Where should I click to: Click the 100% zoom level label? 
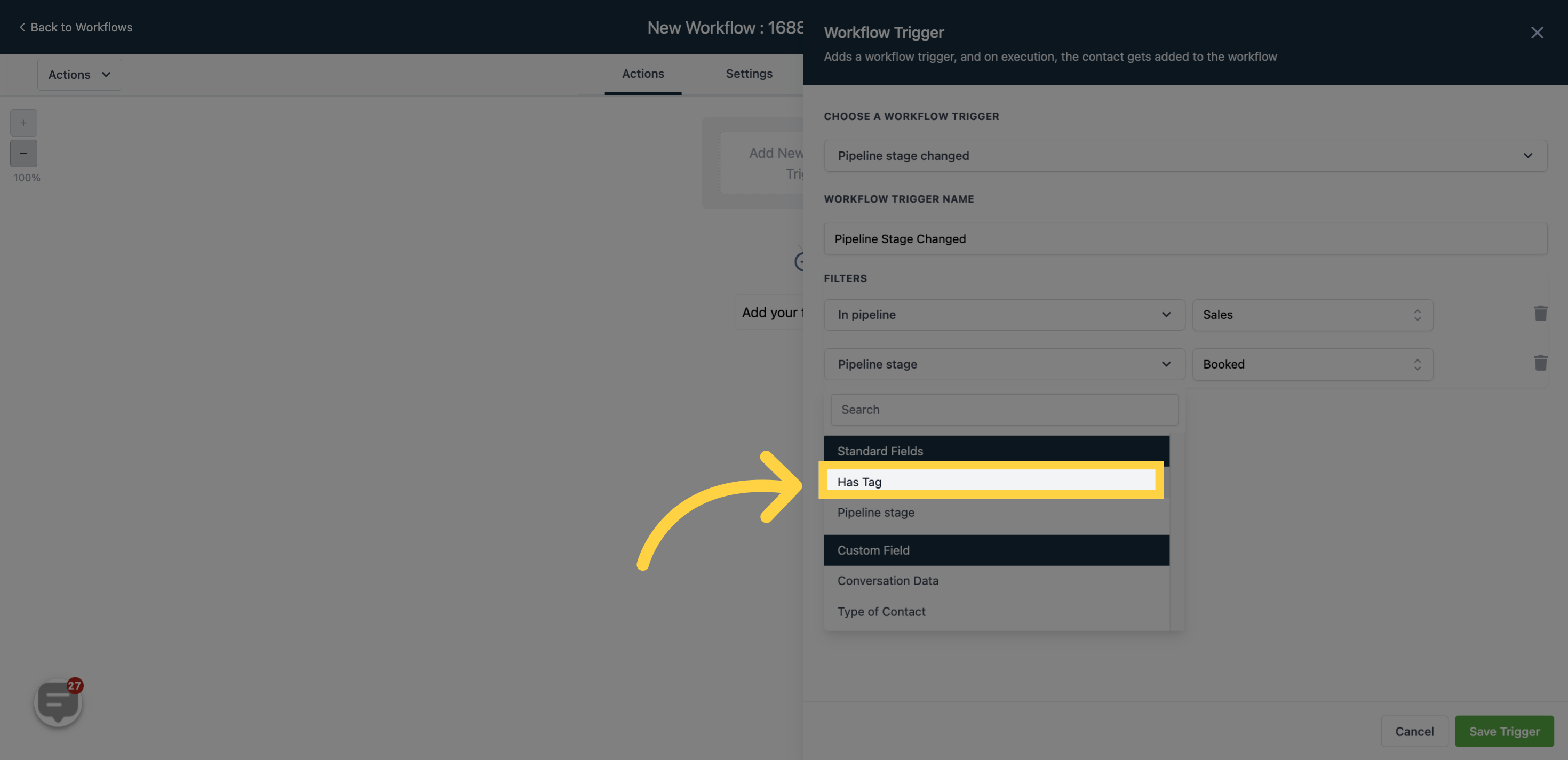(x=27, y=178)
